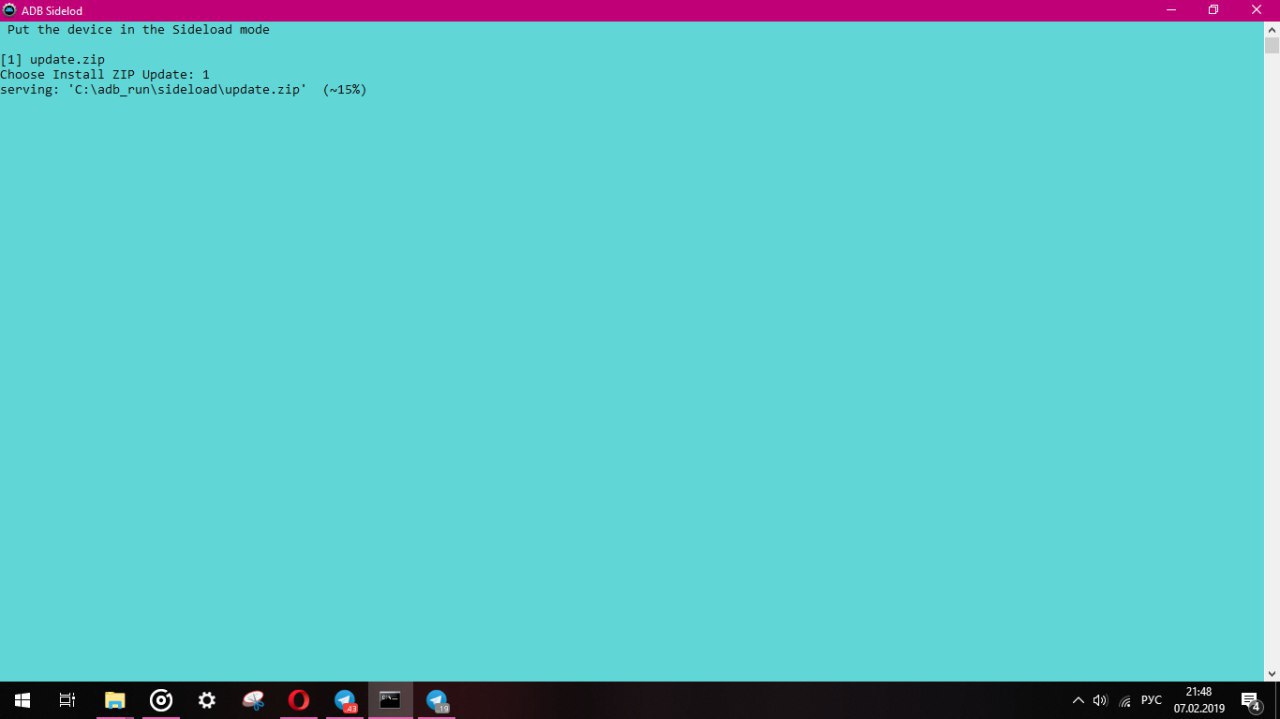Screen dimensions: 1280x719
Task: Click 'Choose Install ZIP Update: 1' line
Action: (105, 75)
